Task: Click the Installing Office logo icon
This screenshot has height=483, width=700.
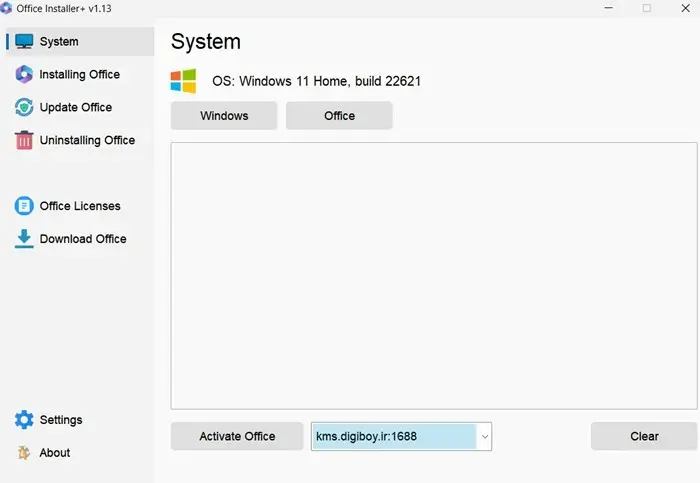Action: [x=24, y=74]
